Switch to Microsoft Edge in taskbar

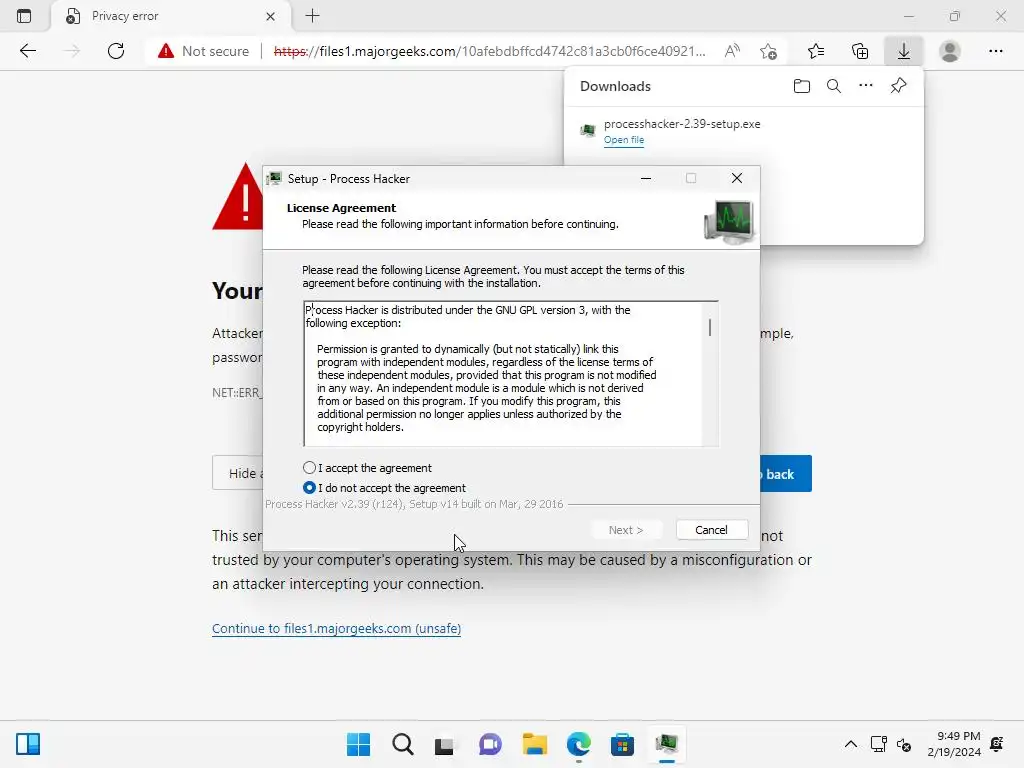pyautogui.click(x=579, y=744)
